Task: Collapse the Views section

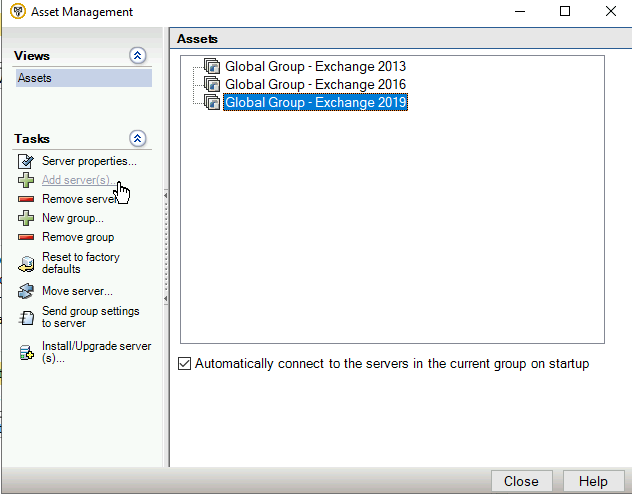Action: coord(137,56)
